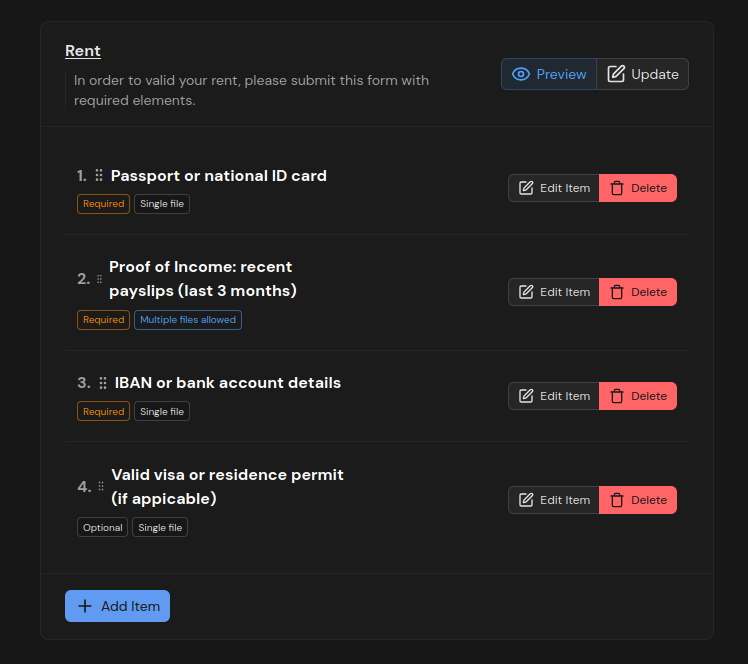The width and height of the screenshot is (748, 664).
Task: Click trash icon on IBAN item row
Action: coord(617,396)
